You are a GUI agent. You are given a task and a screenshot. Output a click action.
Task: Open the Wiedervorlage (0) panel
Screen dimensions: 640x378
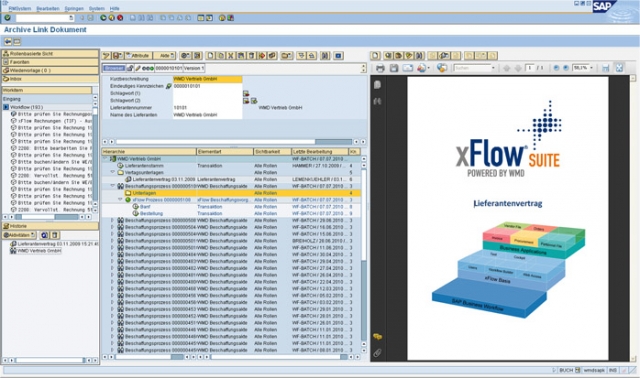click(x=50, y=70)
